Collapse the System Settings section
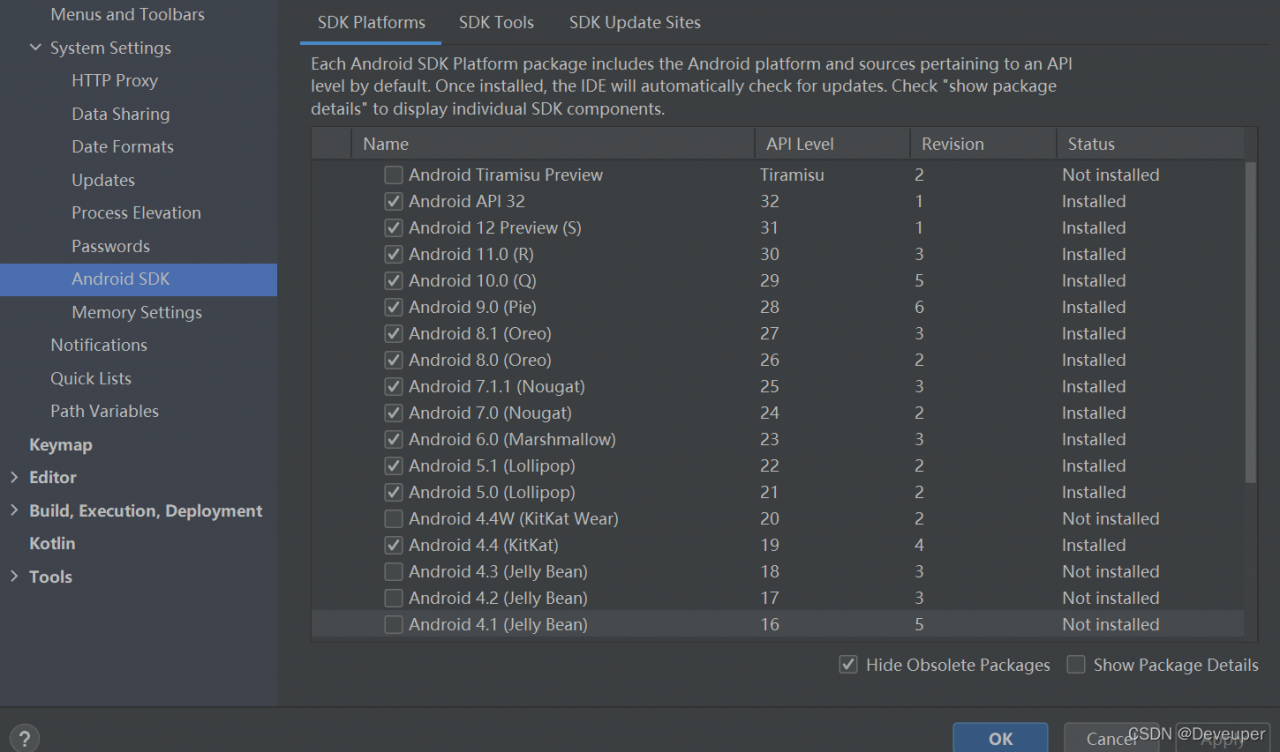This screenshot has width=1280, height=752. (x=36, y=48)
